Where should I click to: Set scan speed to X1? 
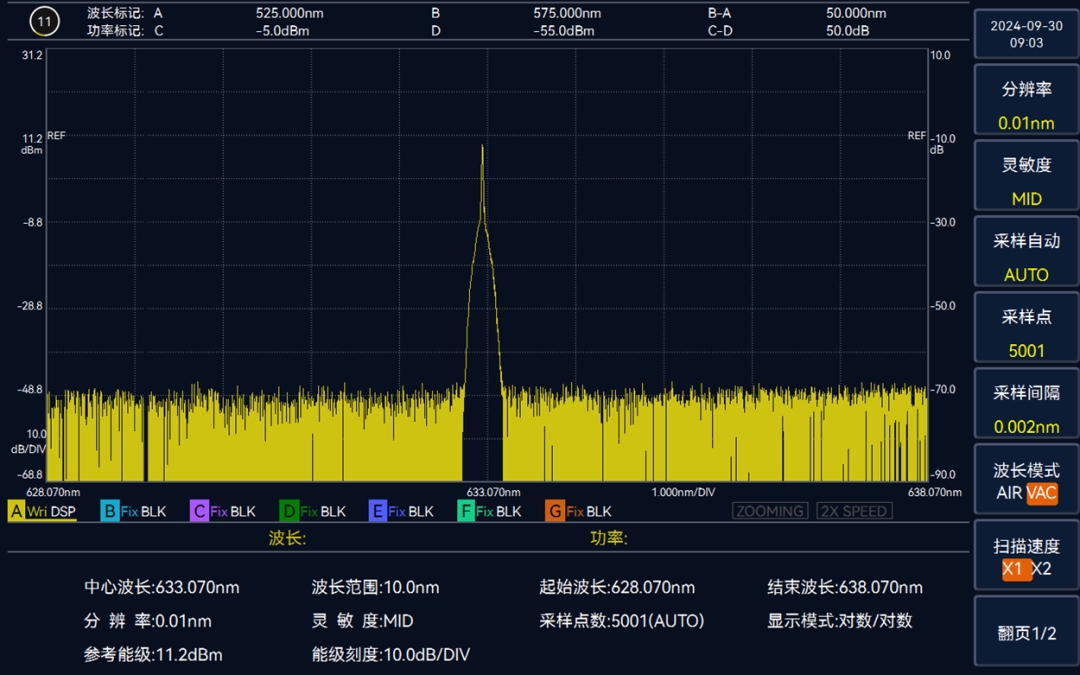click(x=1013, y=569)
